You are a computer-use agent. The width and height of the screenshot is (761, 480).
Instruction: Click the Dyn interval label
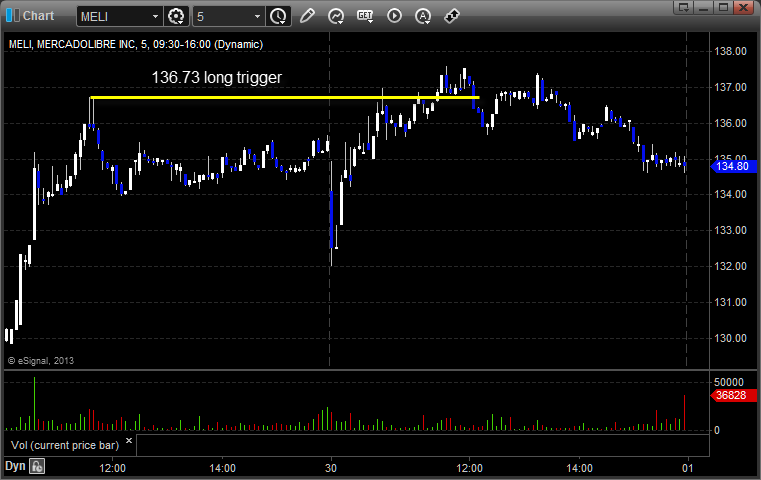tap(15, 466)
